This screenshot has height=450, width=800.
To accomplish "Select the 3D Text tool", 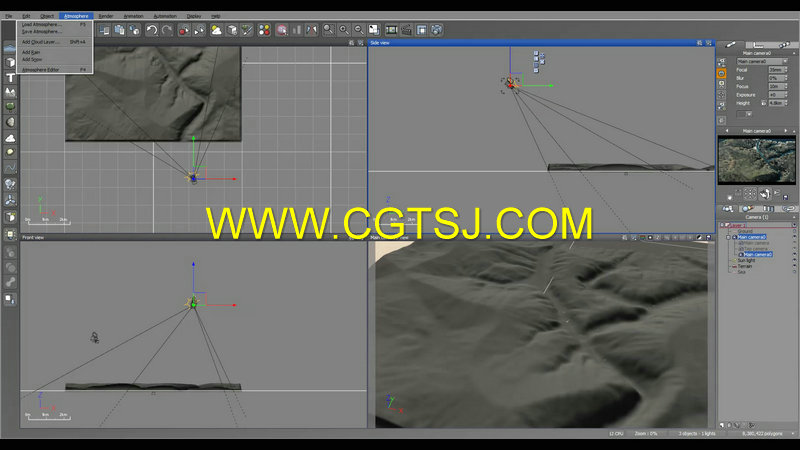I will coord(10,78).
